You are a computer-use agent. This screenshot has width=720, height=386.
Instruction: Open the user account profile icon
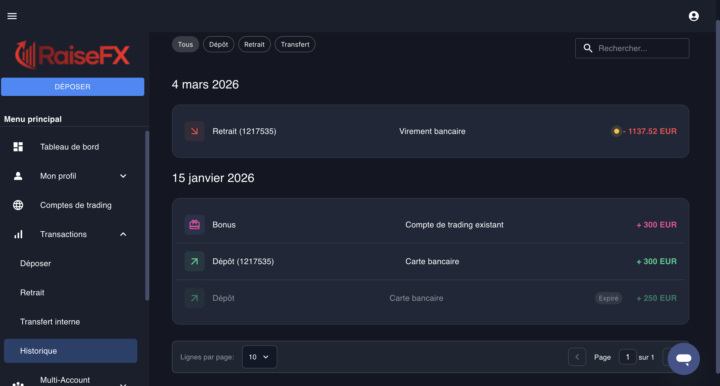point(693,16)
